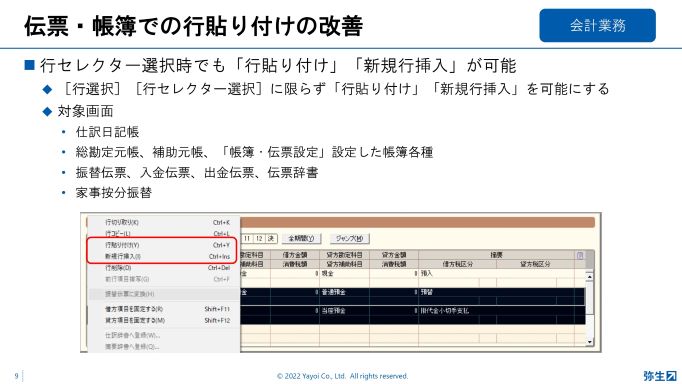
Task: Click the 振替伝票に変換(H) entry
Action: click(x=164, y=294)
